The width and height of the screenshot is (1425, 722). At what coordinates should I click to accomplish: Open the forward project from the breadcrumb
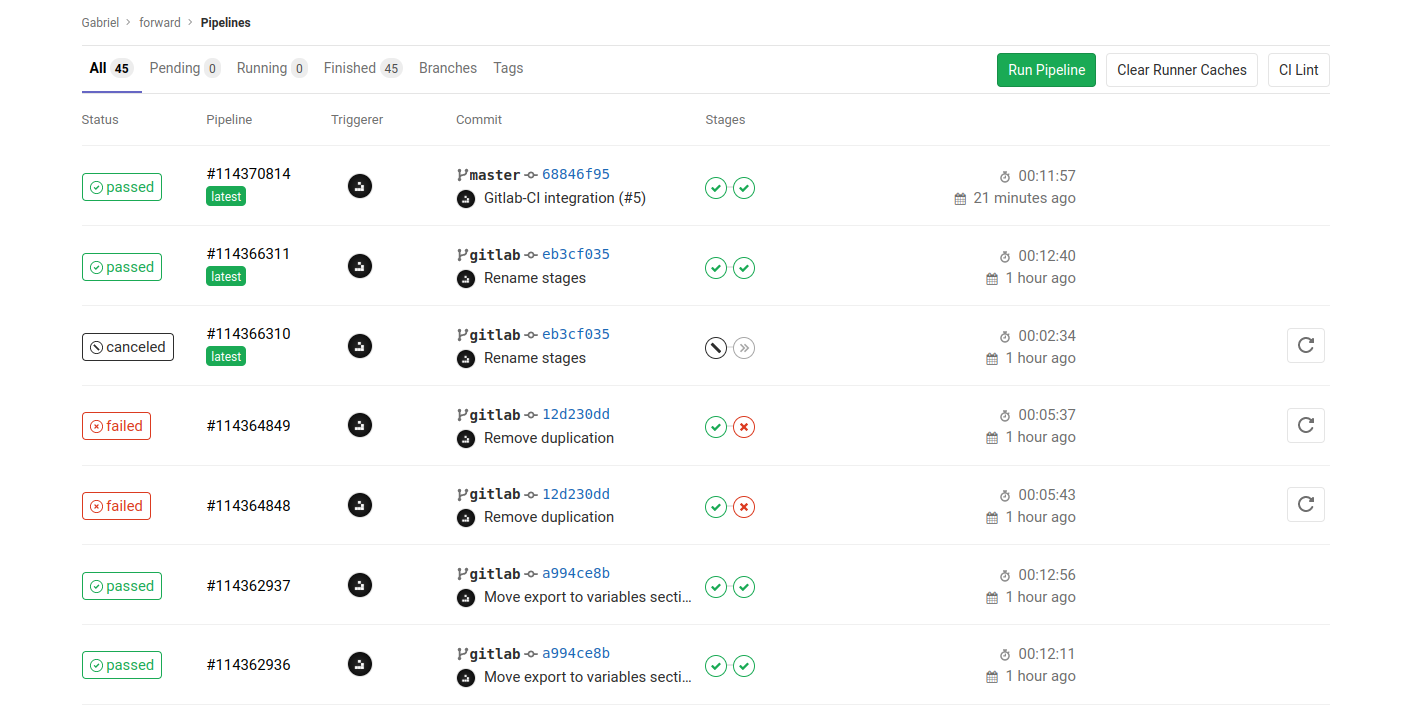click(159, 22)
